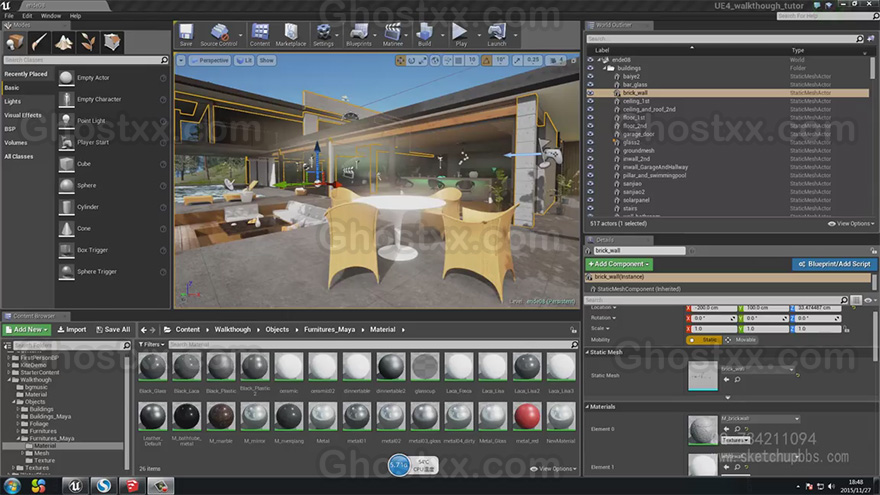Activate translate gizmo tool in viewport
The width and height of the screenshot is (880, 495).
point(400,61)
